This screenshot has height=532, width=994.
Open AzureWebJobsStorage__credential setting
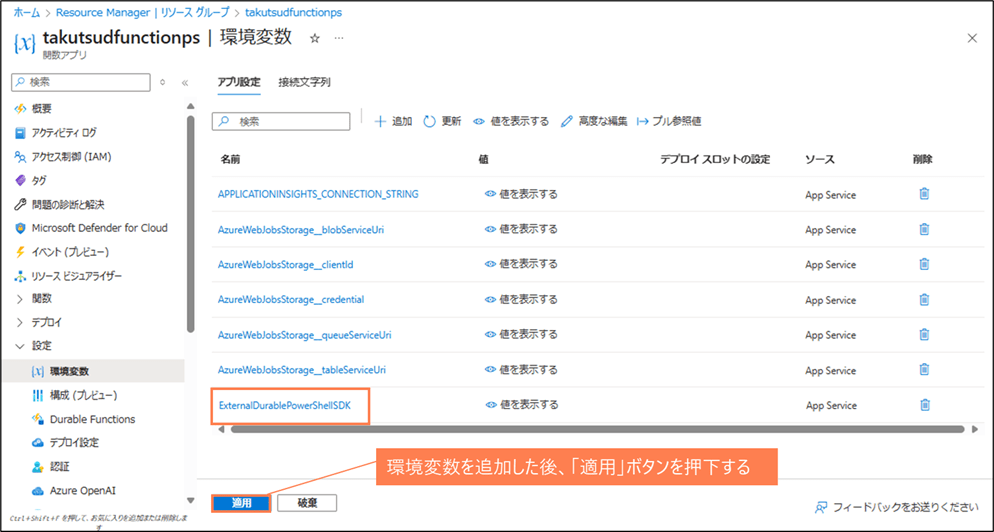(x=291, y=299)
